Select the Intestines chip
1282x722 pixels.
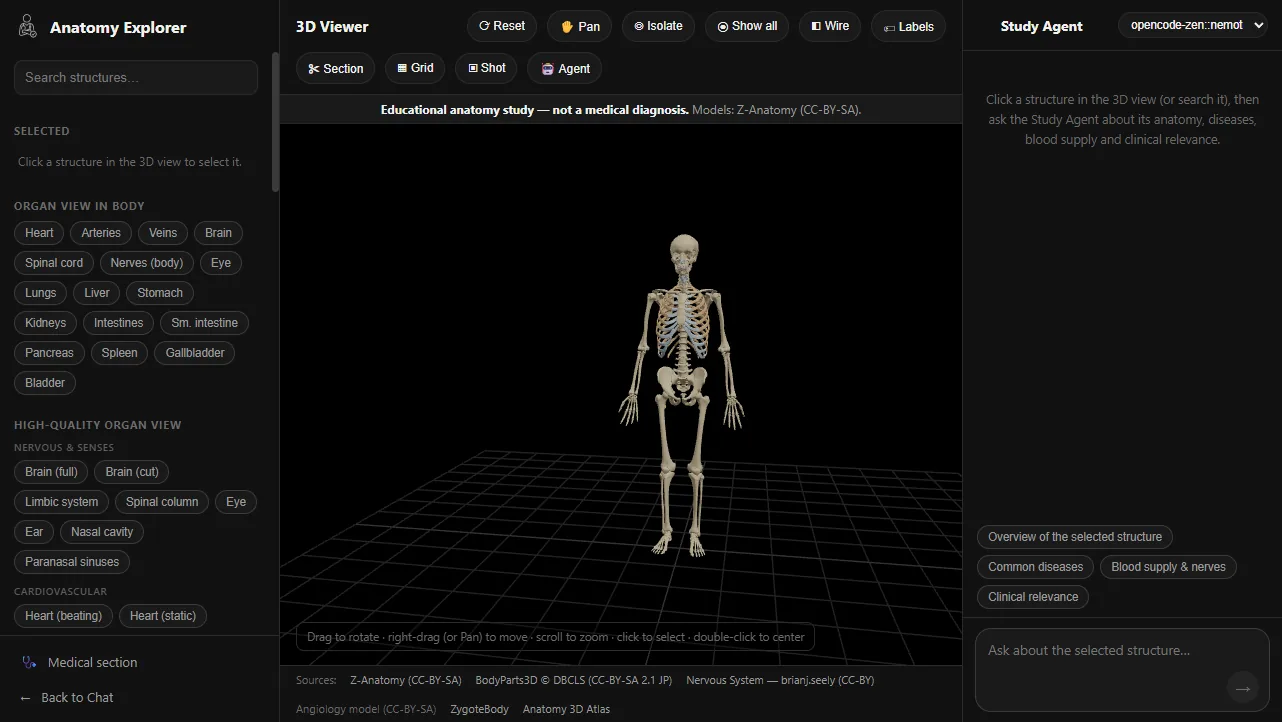118,323
